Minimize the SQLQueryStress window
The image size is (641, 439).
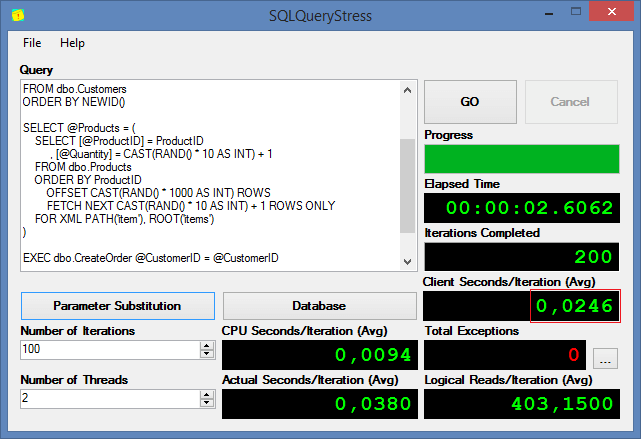549,12
